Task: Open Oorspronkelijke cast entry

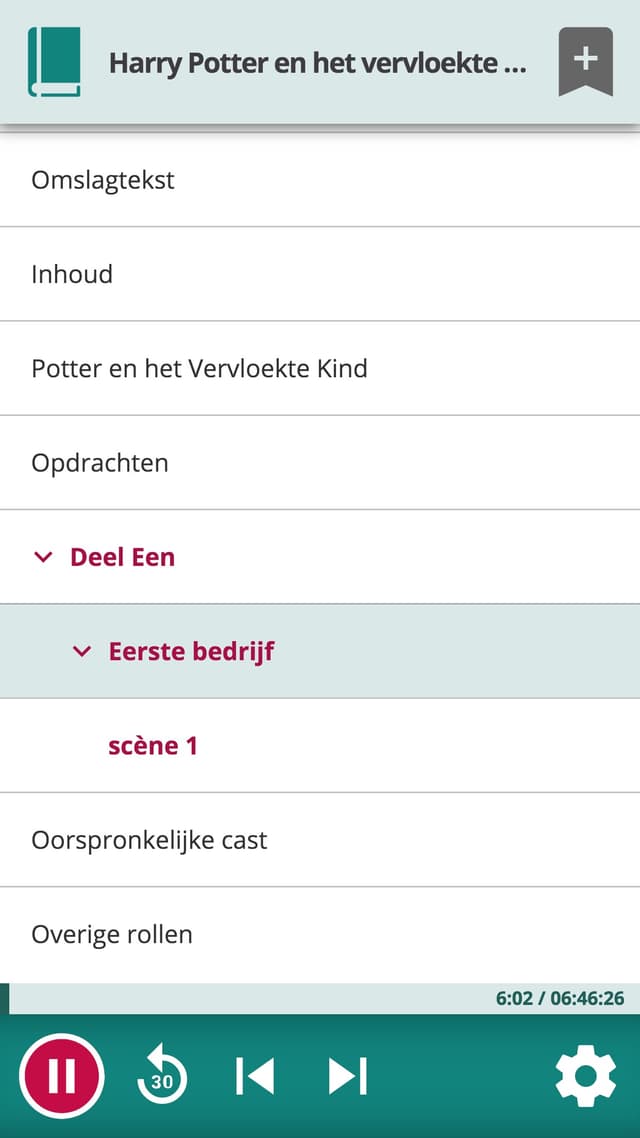Action: [x=320, y=840]
